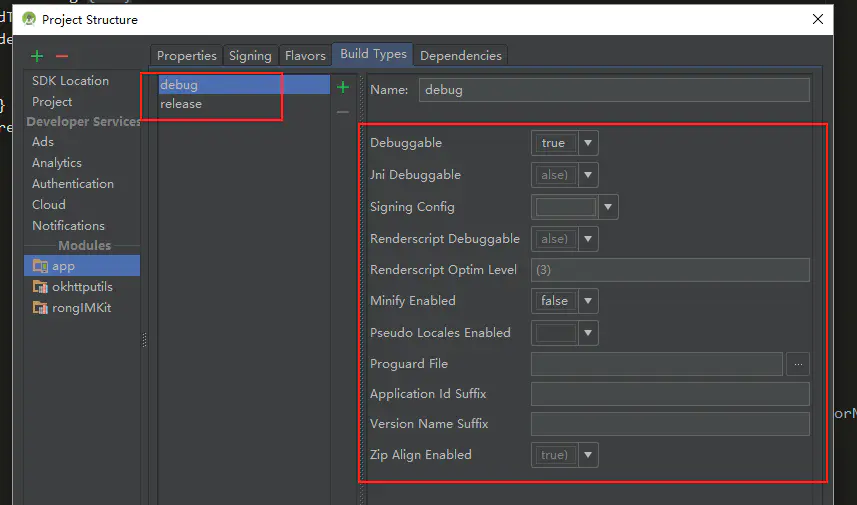
Task: Switch to the Signing tab
Action: [250, 56]
